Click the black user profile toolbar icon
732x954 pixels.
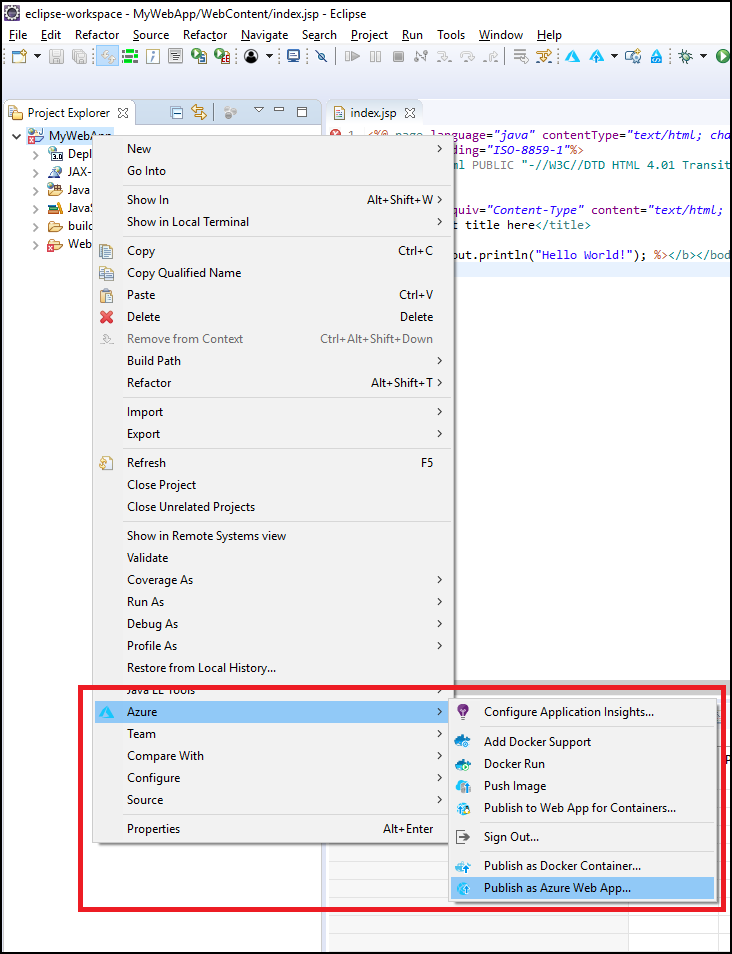pos(251,57)
